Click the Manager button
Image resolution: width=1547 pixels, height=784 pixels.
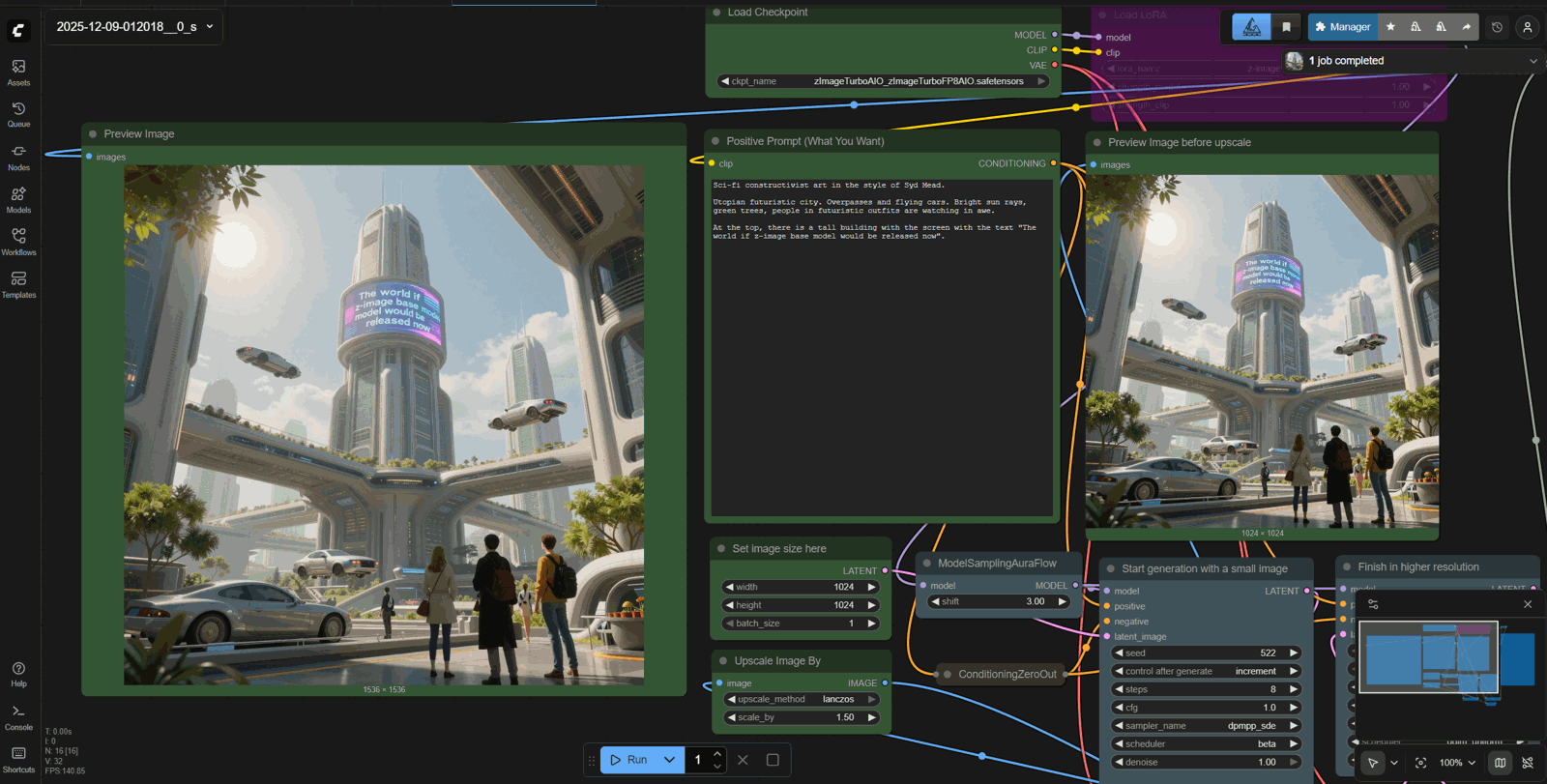1342,27
